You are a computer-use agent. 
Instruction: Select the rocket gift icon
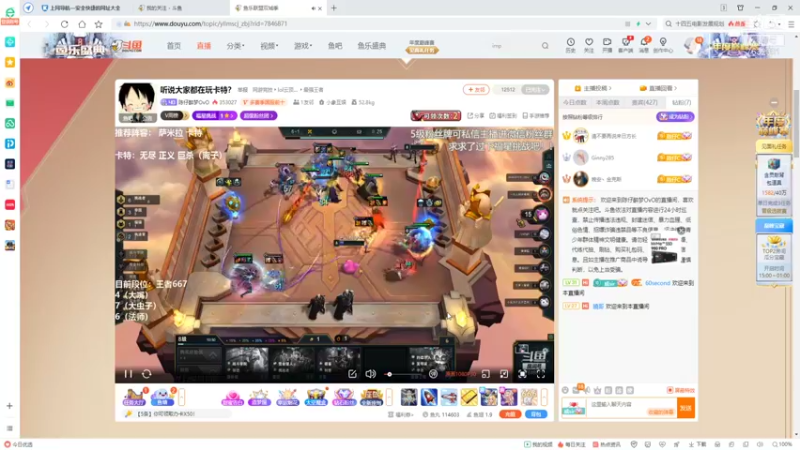coord(429,396)
